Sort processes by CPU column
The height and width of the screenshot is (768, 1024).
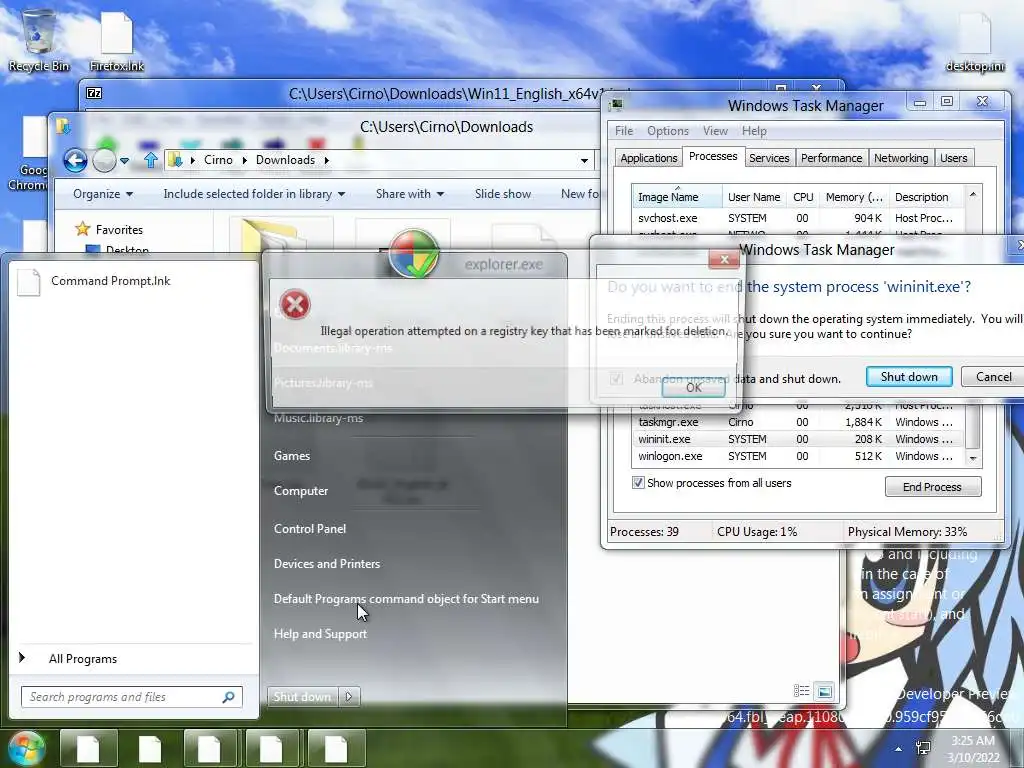click(803, 197)
